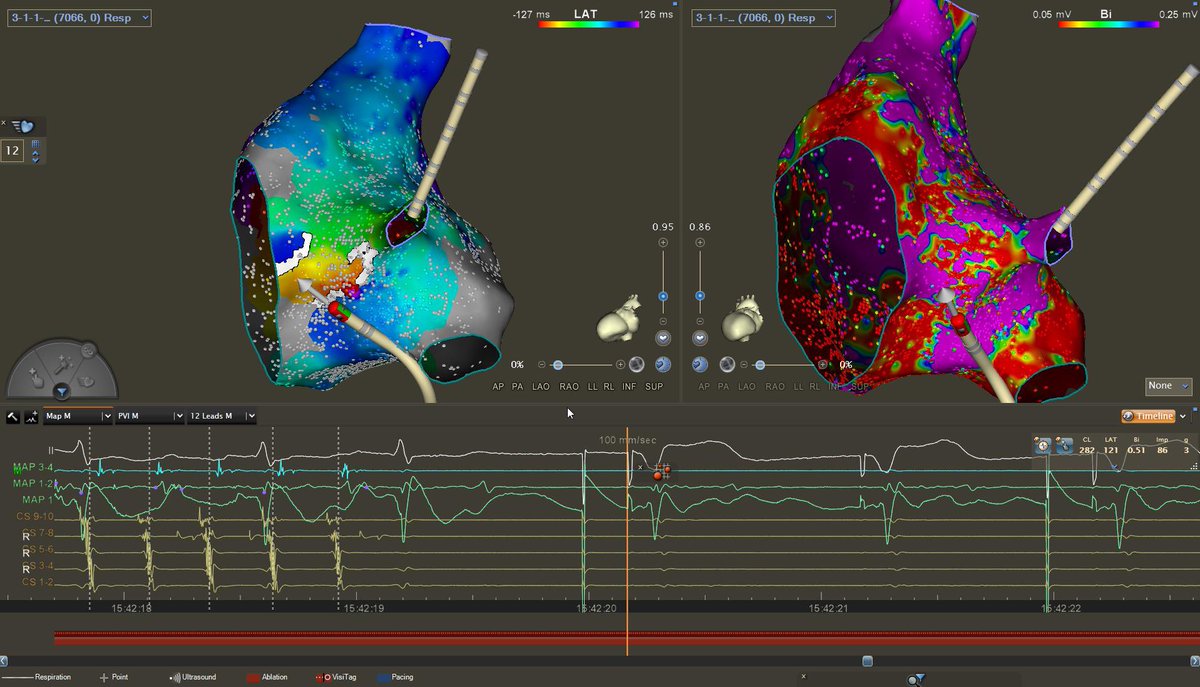This screenshot has height=687, width=1200.
Task: Expand the arrow next to Timeline button
Action: [1184, 416]
